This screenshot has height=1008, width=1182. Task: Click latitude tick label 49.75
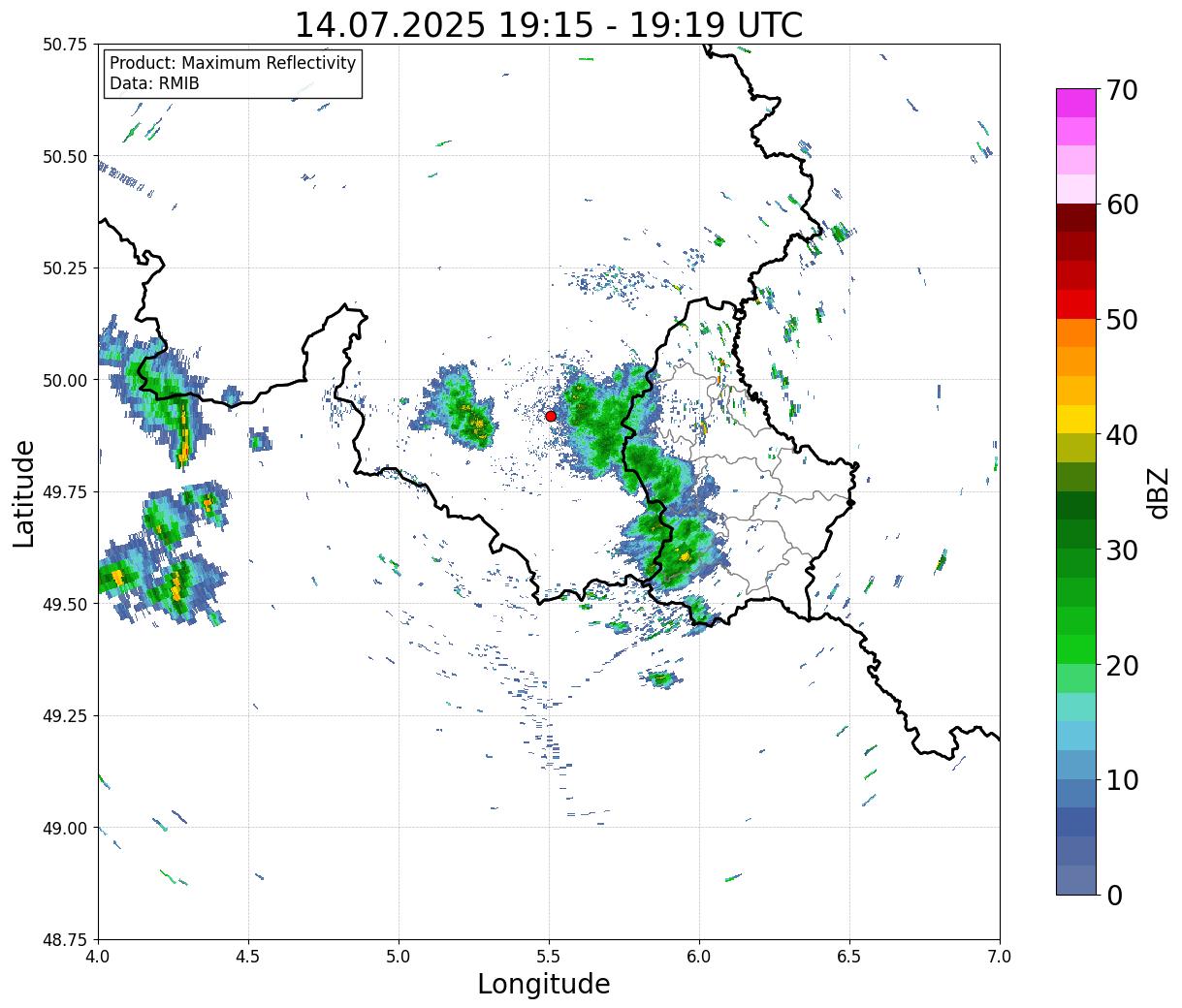65,492
